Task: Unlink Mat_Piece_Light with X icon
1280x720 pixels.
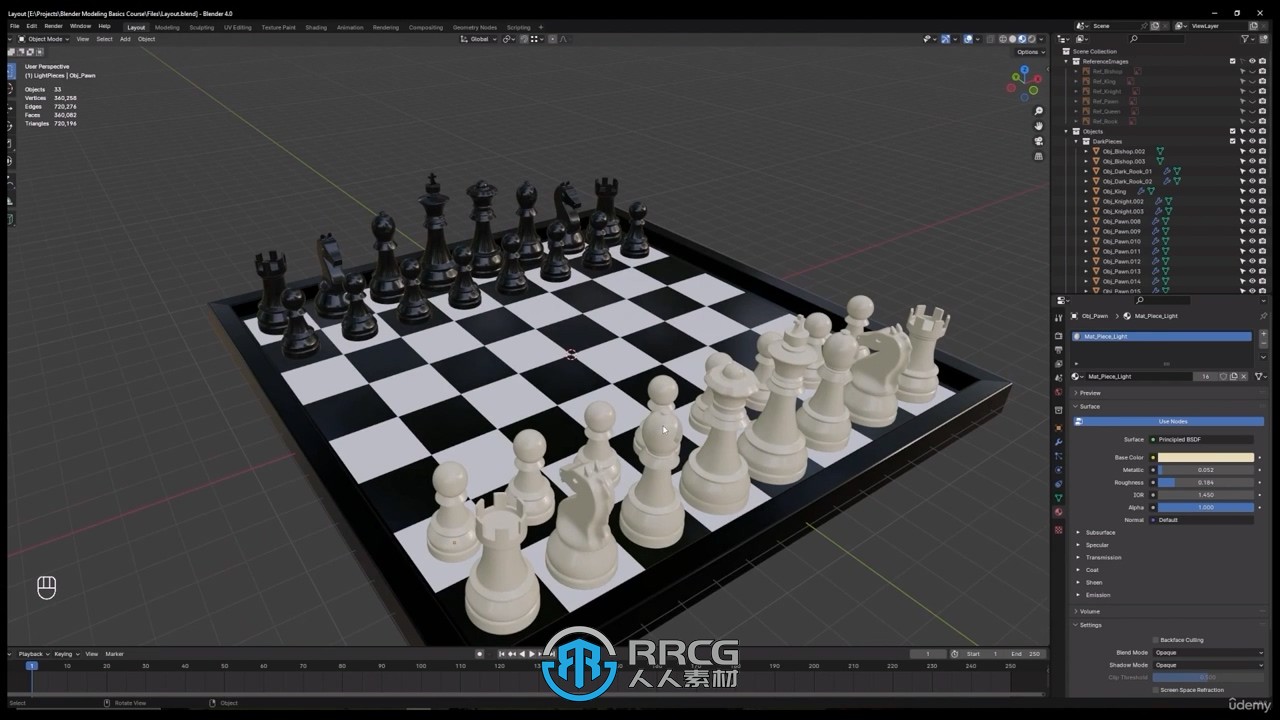Action: (x=1243, y=377)
